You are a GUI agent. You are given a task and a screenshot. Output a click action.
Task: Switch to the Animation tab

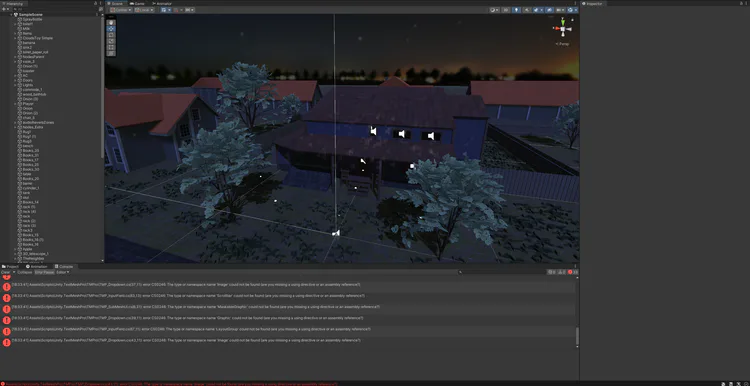click(37, 266)
